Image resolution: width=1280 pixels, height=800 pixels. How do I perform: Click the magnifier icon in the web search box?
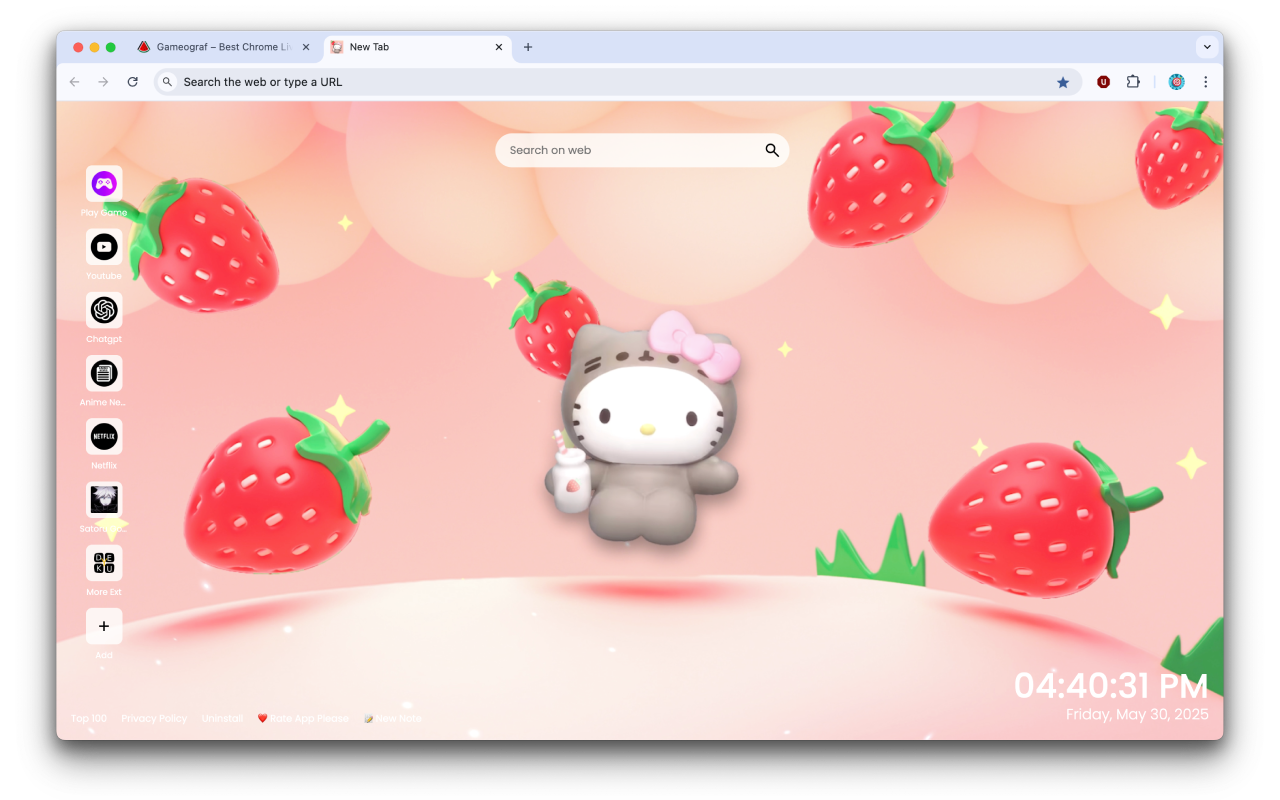(x=772, y=150)
